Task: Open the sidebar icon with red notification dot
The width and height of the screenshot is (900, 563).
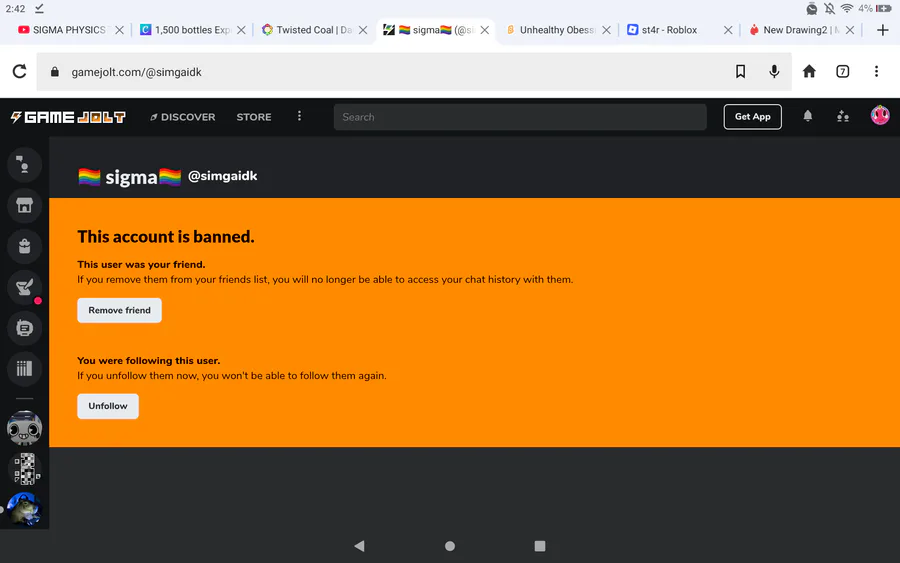Action: [24, 287]
